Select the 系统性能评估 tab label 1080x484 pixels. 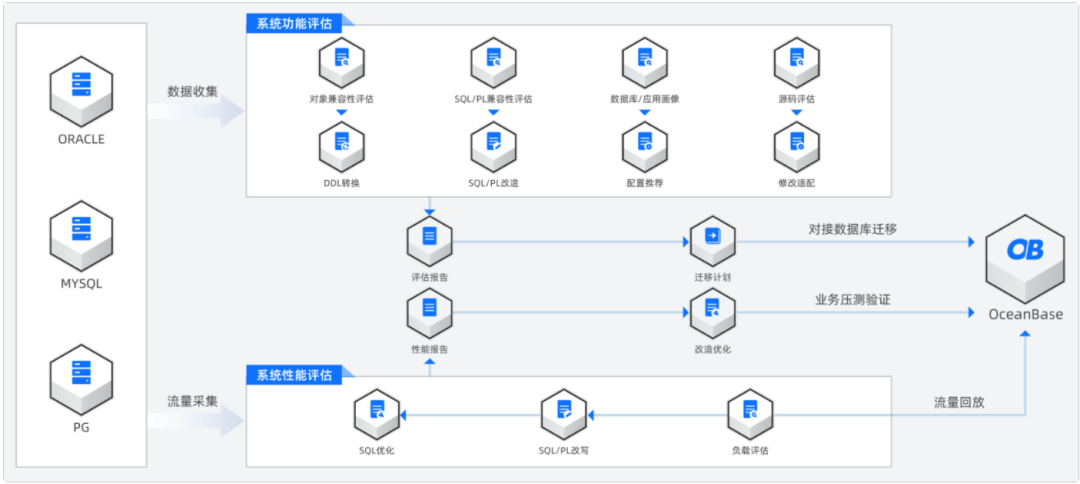point(295,375)
